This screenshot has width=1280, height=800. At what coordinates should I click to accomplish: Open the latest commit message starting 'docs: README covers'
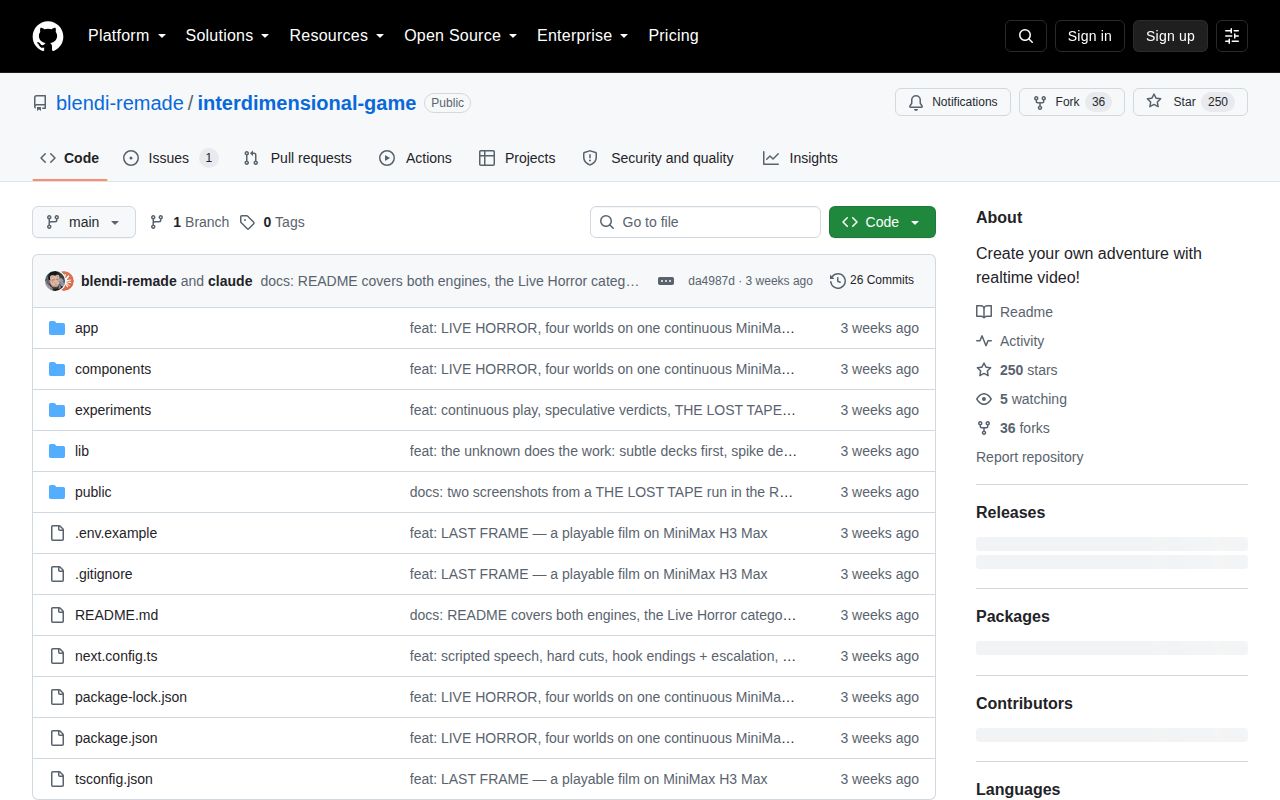tap(450, 281)
